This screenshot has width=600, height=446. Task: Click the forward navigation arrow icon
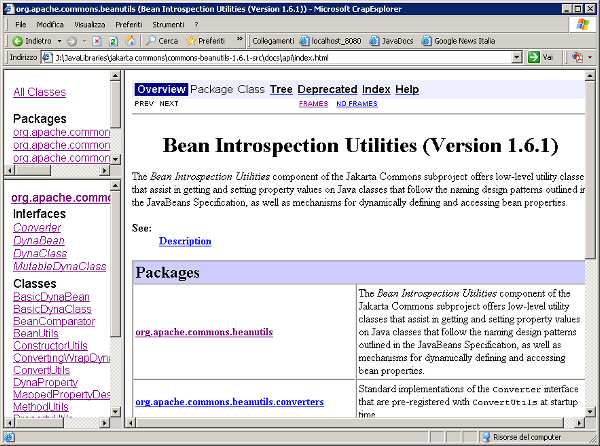[72, 41]
